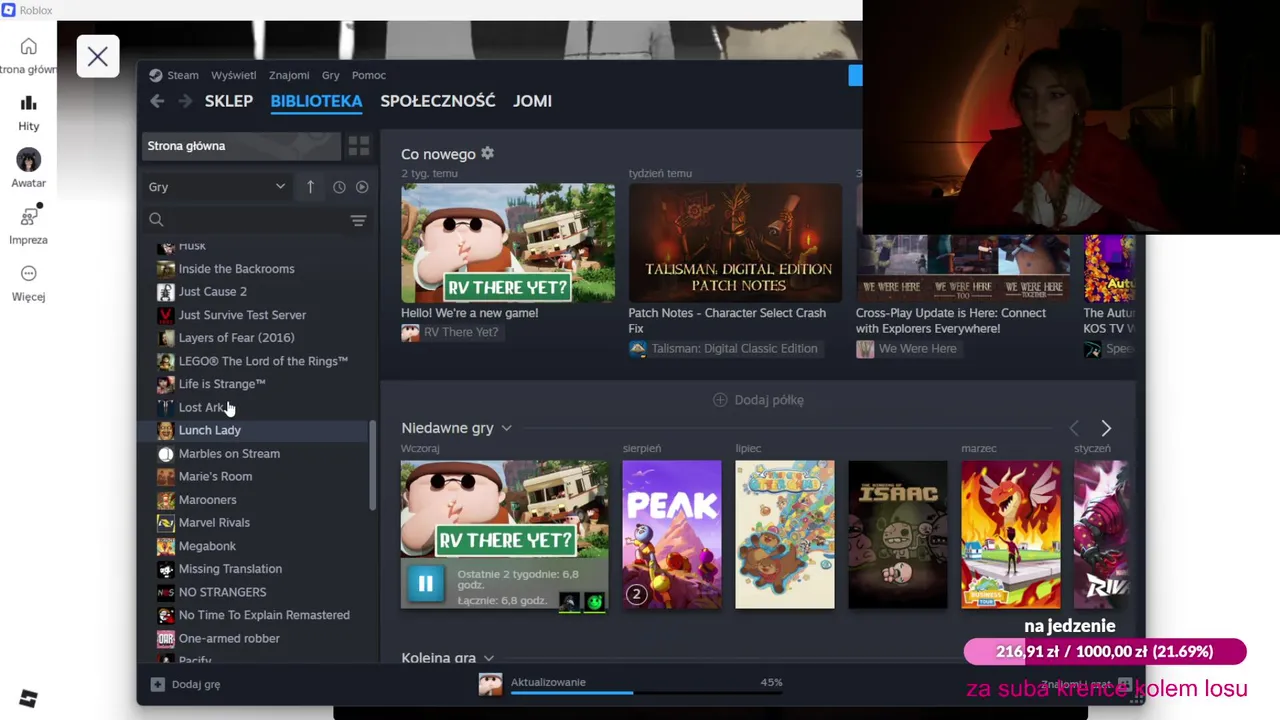
Task: Open the Gry filter dropdown
Action: click(217, 187)
